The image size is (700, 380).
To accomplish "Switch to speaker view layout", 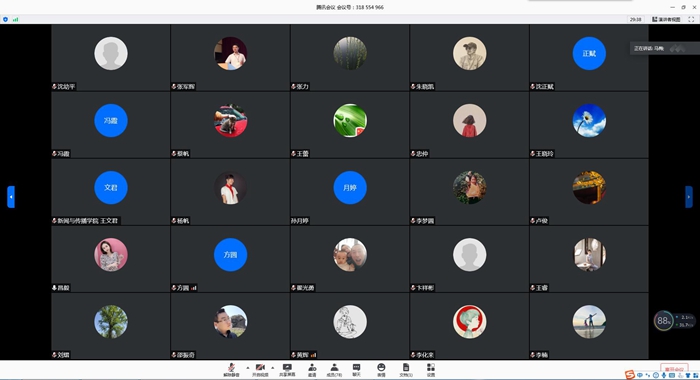I will 666,19.
